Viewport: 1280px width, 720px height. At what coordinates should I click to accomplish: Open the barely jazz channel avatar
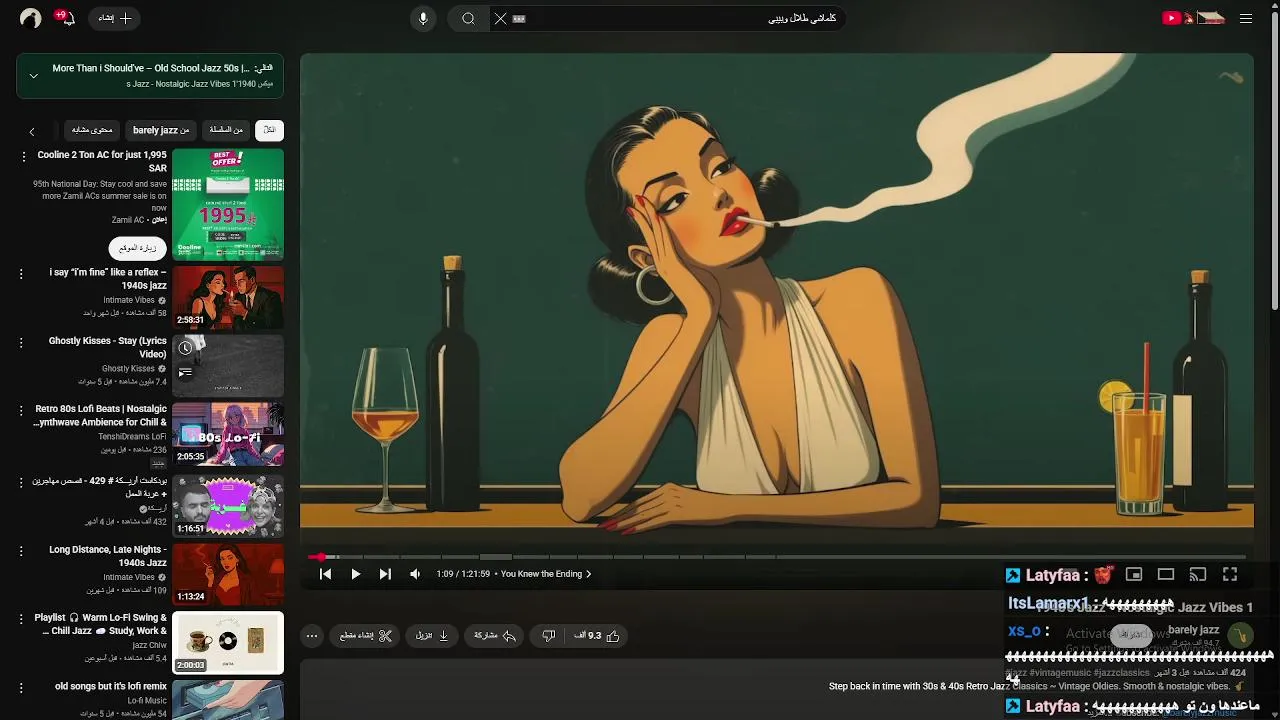pos(1240,635)
